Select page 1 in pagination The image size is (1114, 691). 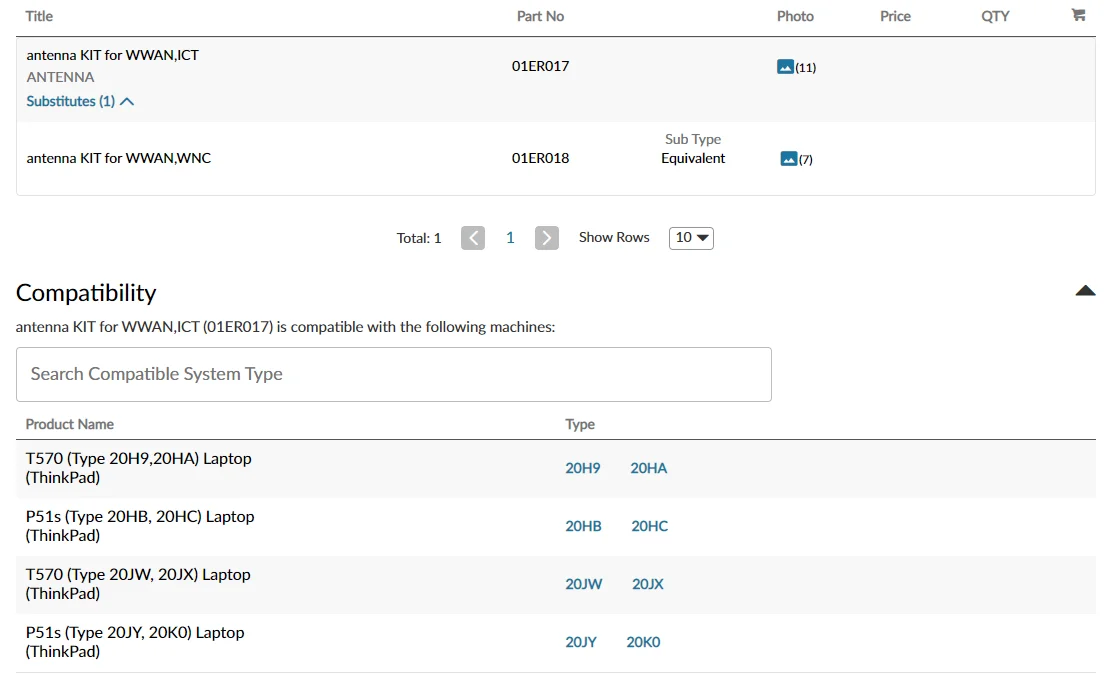pyautogui.click(x=510, y=238)
